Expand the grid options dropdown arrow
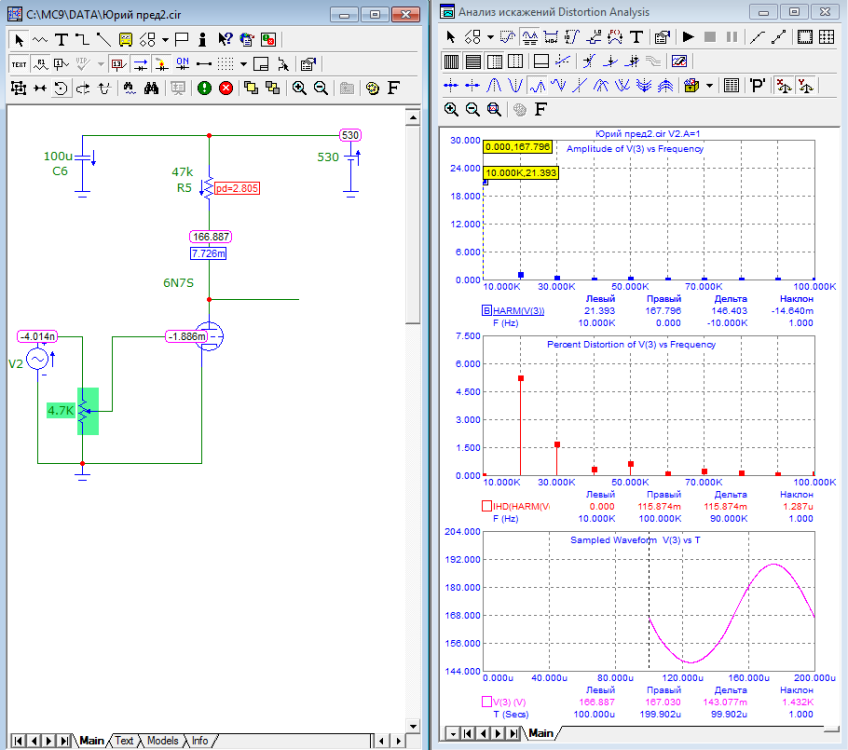Screen dimensions: 848x750 243,64
